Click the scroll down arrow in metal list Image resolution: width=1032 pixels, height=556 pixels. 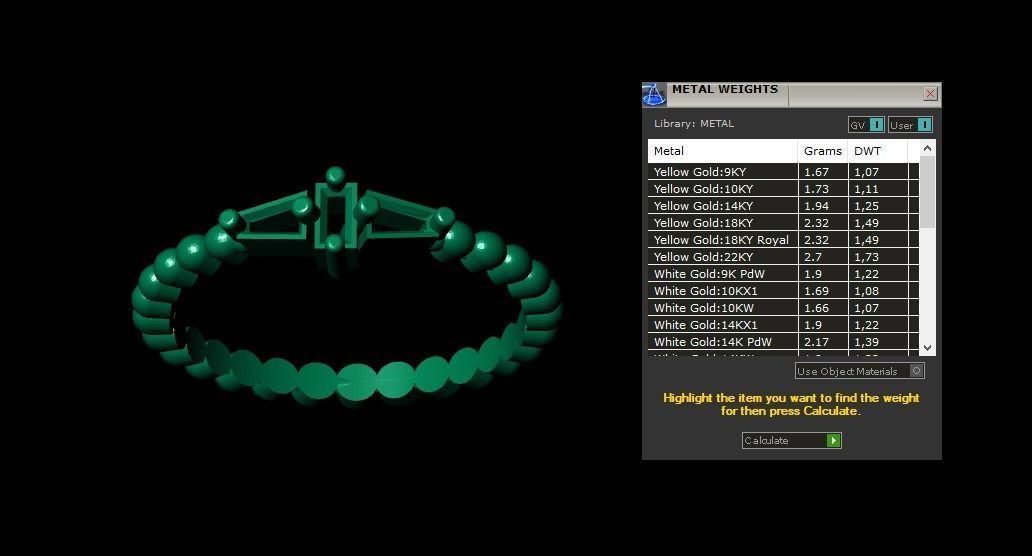coord(927,348)
